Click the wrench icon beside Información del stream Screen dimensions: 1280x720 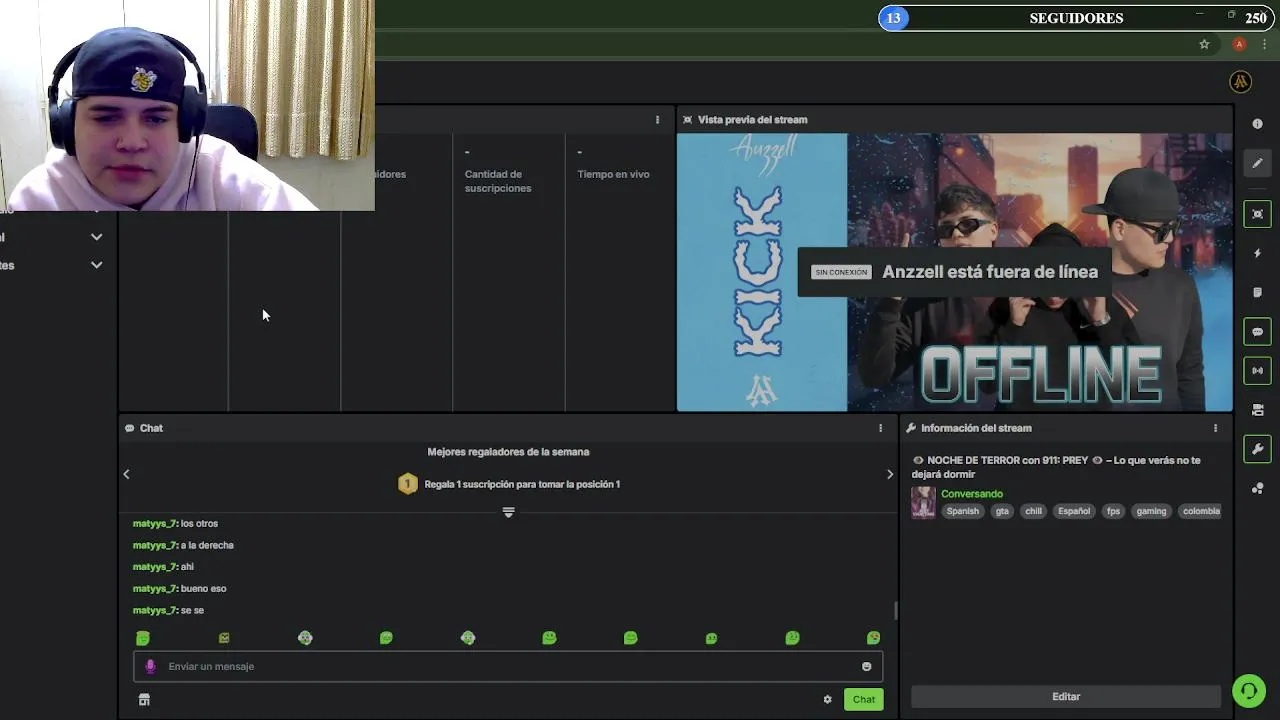(911, 428)
